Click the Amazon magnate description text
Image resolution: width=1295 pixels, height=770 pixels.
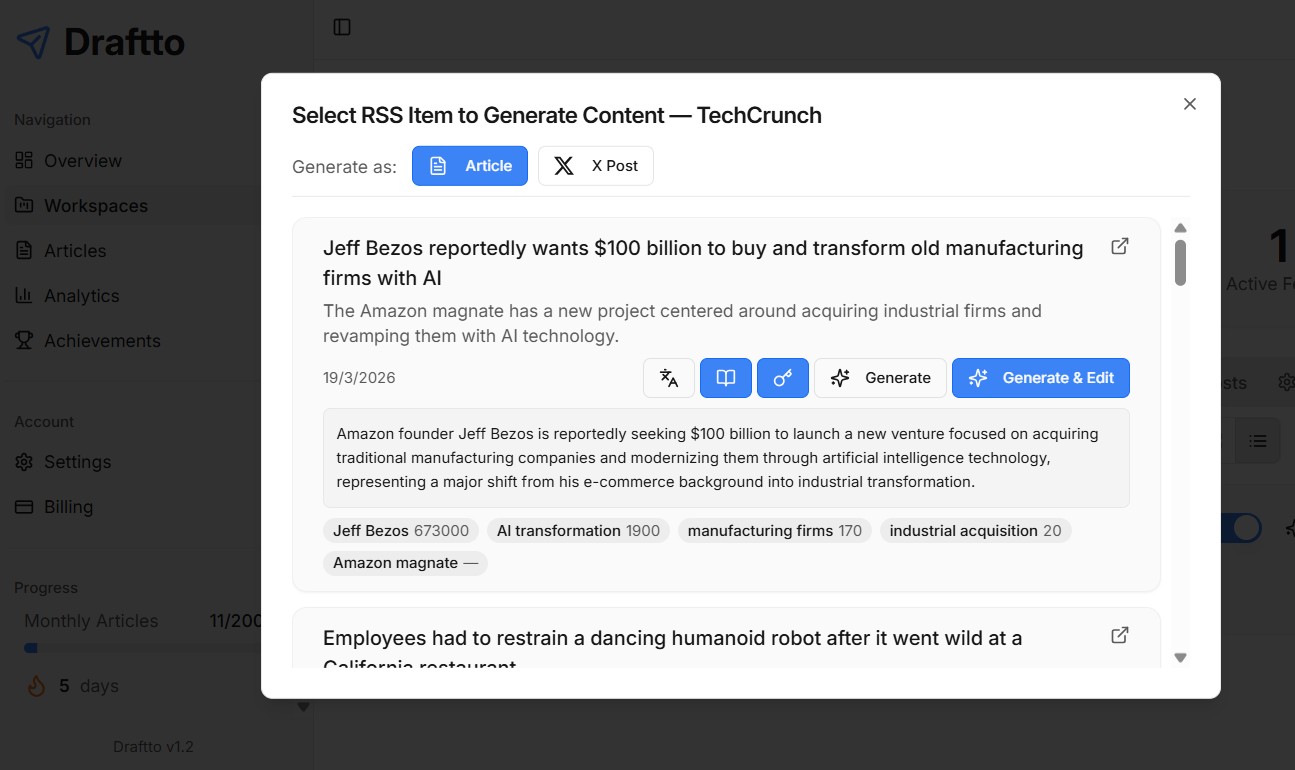(682, 323)
